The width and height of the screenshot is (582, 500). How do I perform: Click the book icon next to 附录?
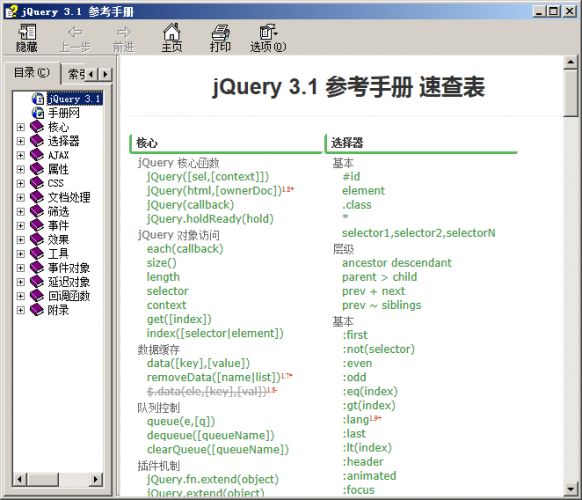pos(37,310)
